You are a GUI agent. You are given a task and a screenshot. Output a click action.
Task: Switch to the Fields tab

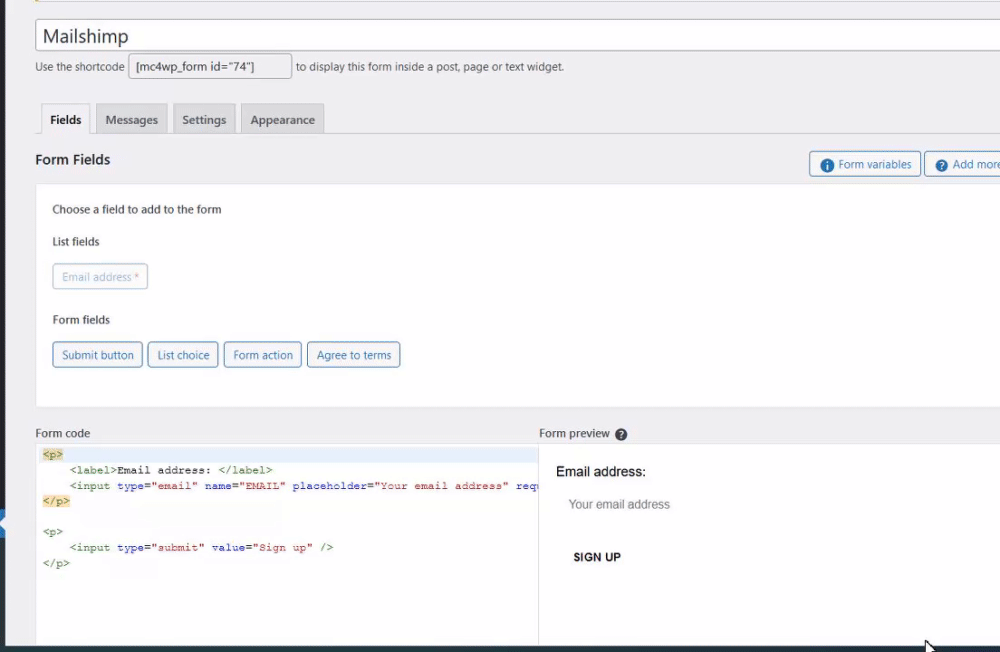point(66,119)
